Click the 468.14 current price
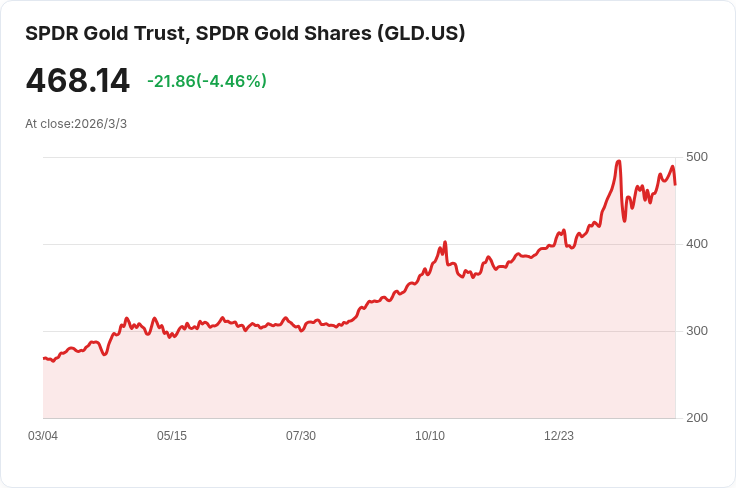The width and height of the screenshot is (736, 488). [78, 81]
